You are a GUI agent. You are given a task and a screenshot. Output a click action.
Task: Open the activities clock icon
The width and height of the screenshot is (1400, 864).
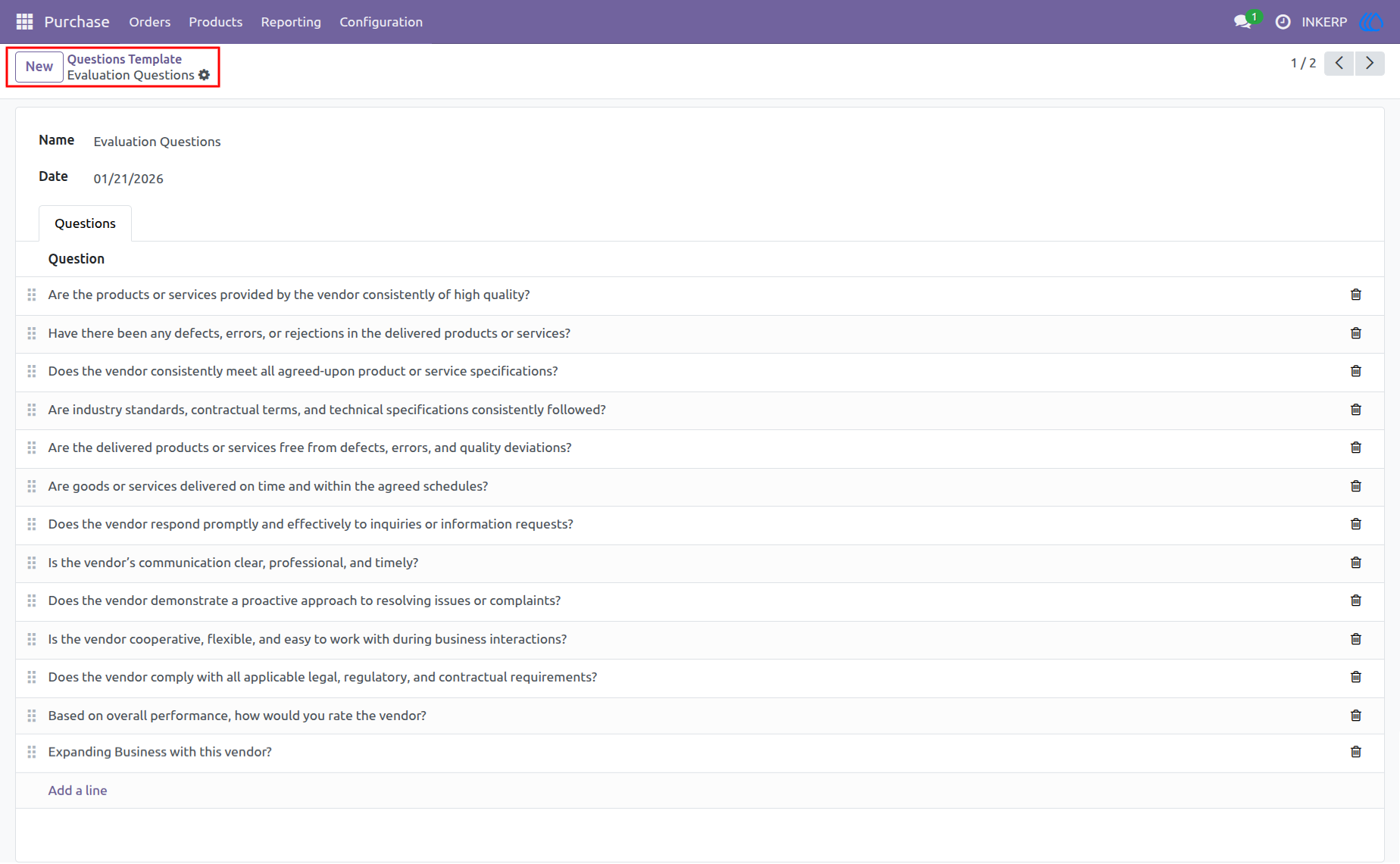click(x=1283, y=22)
